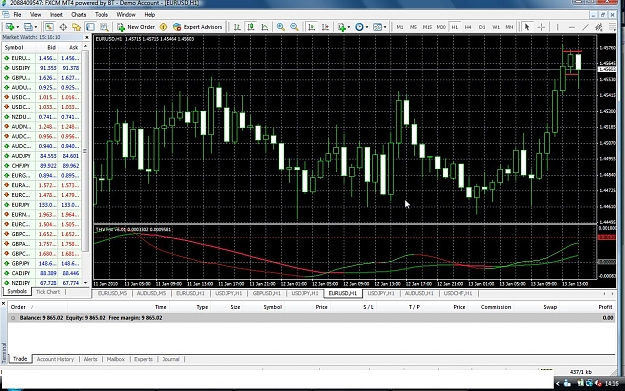The image size is (625, 391).
Task: Expand the Profiles dropdown arrow
Action: tap(36, 27)
